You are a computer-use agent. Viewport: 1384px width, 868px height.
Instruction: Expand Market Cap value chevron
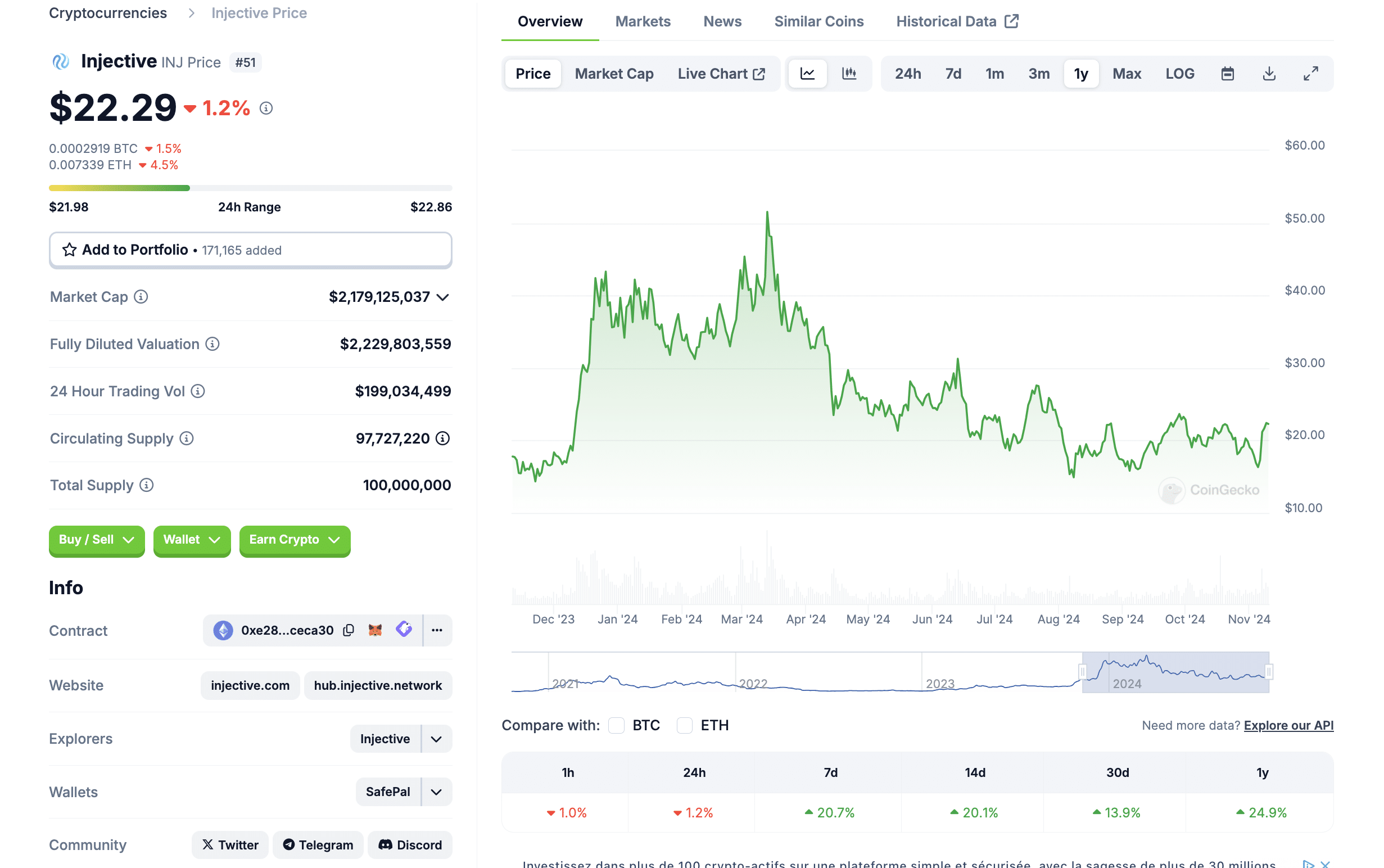pyautogui.click(x=442, y=297)
